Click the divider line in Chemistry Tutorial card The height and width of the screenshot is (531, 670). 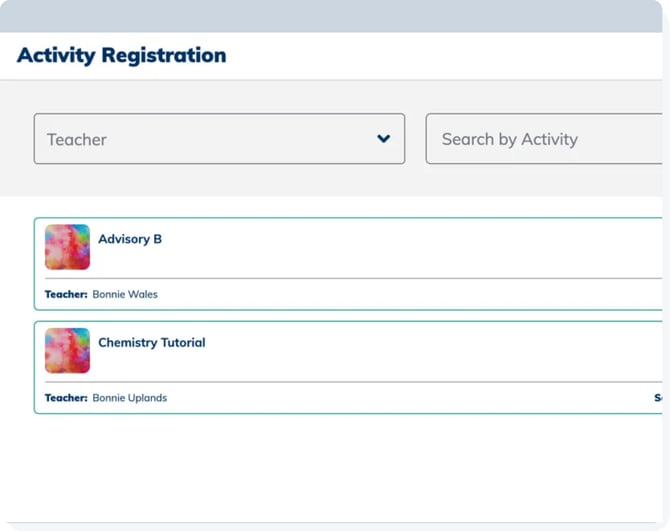tap(350, 381)
